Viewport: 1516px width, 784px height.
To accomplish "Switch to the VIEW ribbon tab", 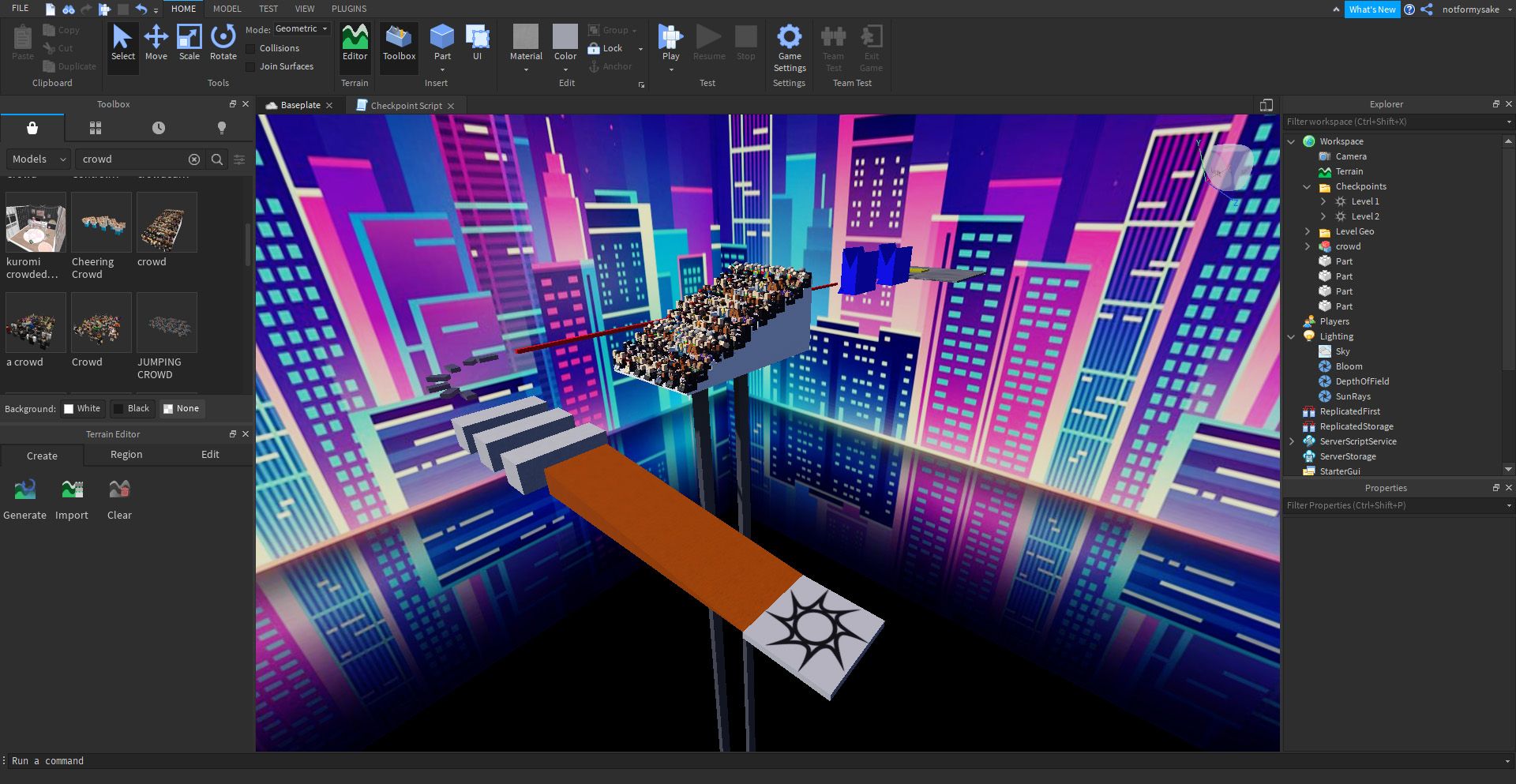I will 305,9.
